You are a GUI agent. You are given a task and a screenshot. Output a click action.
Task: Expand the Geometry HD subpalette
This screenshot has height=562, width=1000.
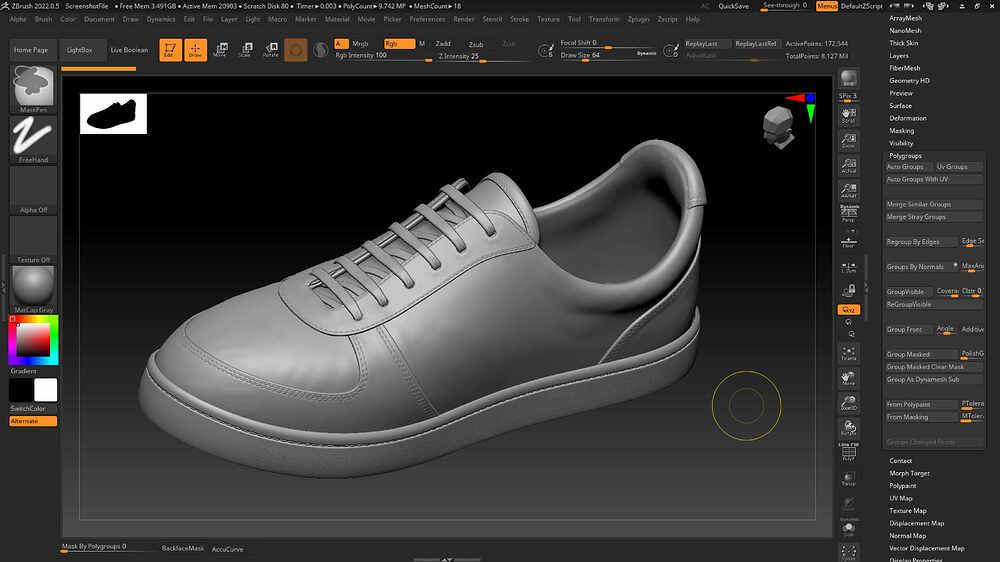tap(909, 80)
